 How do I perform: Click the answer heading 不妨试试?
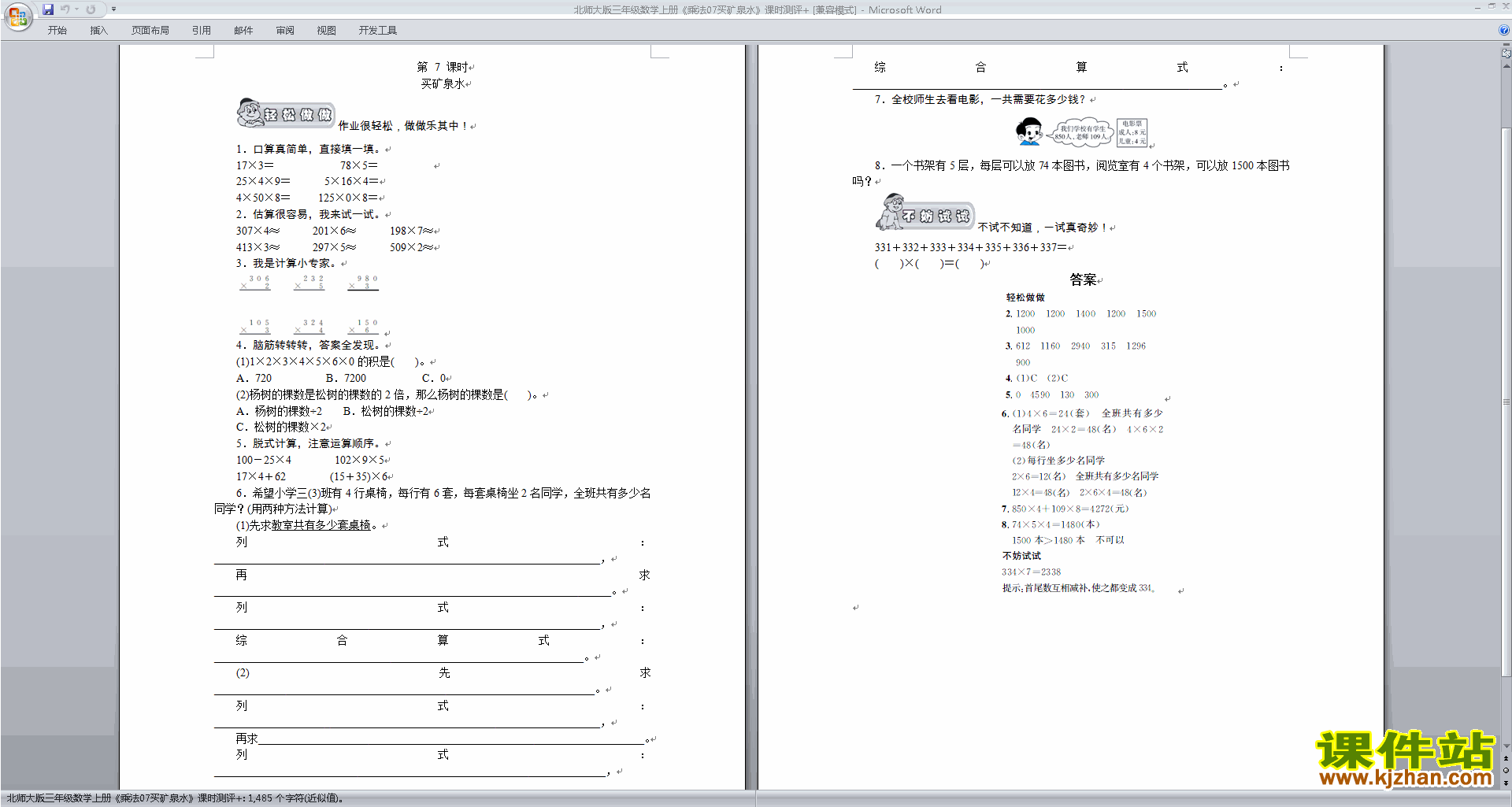click(x=1021, y=556)
